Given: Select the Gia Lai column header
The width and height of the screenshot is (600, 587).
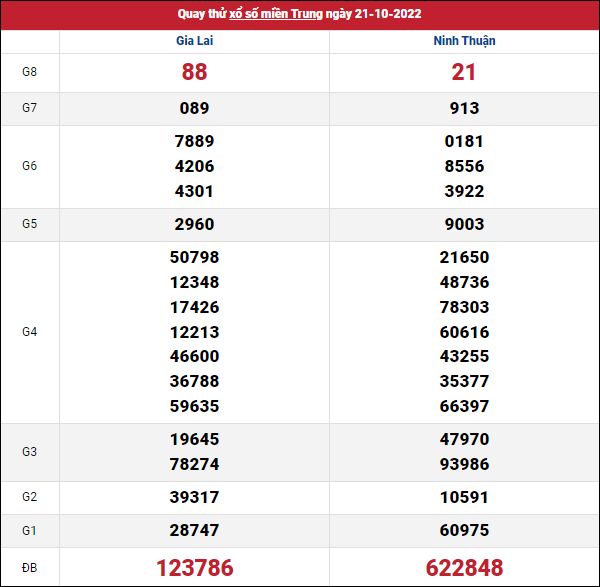Looking at the screenshot, I should click(194, 41).
